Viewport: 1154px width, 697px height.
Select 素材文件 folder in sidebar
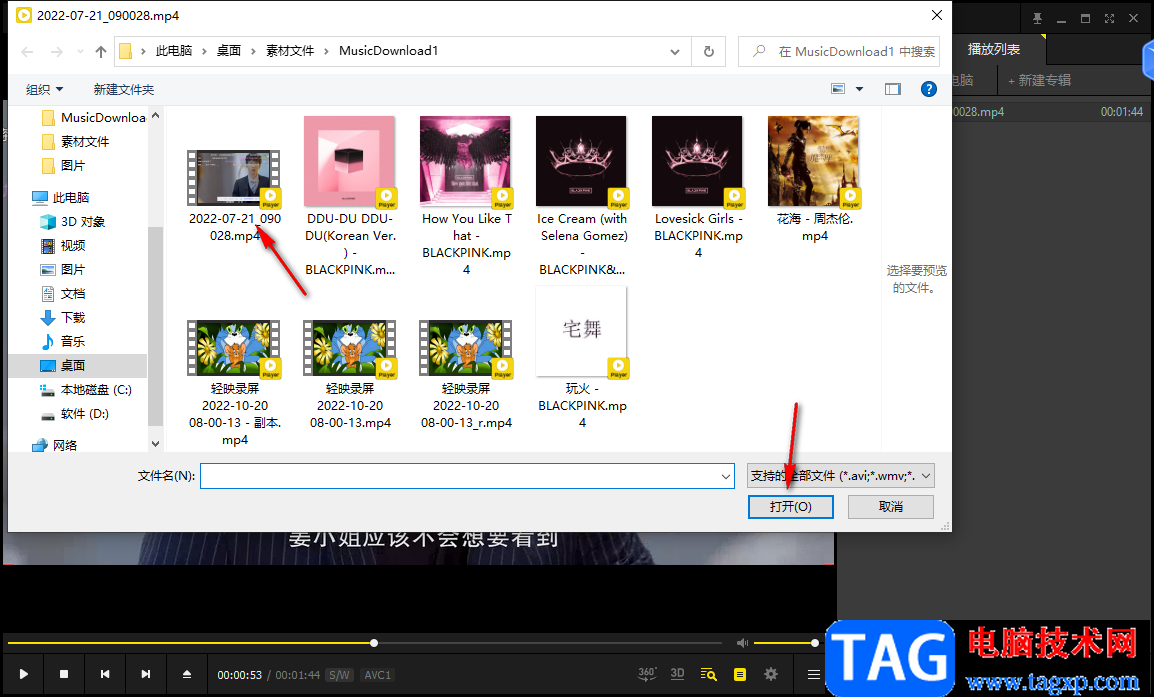click(77, 141)
